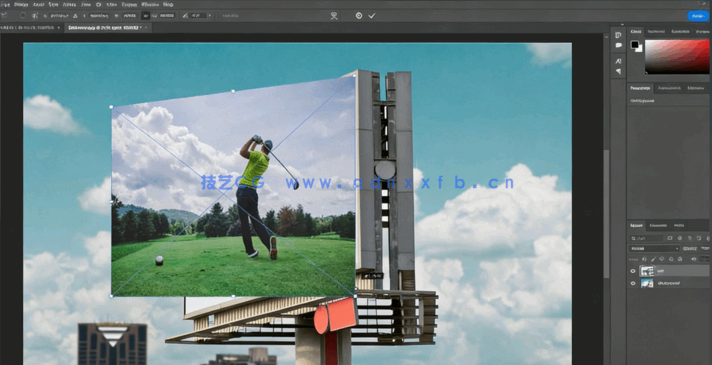The image size is (712, 365).
Task: Open the interpolation dropdown arrow
Action: coord(209,15)
